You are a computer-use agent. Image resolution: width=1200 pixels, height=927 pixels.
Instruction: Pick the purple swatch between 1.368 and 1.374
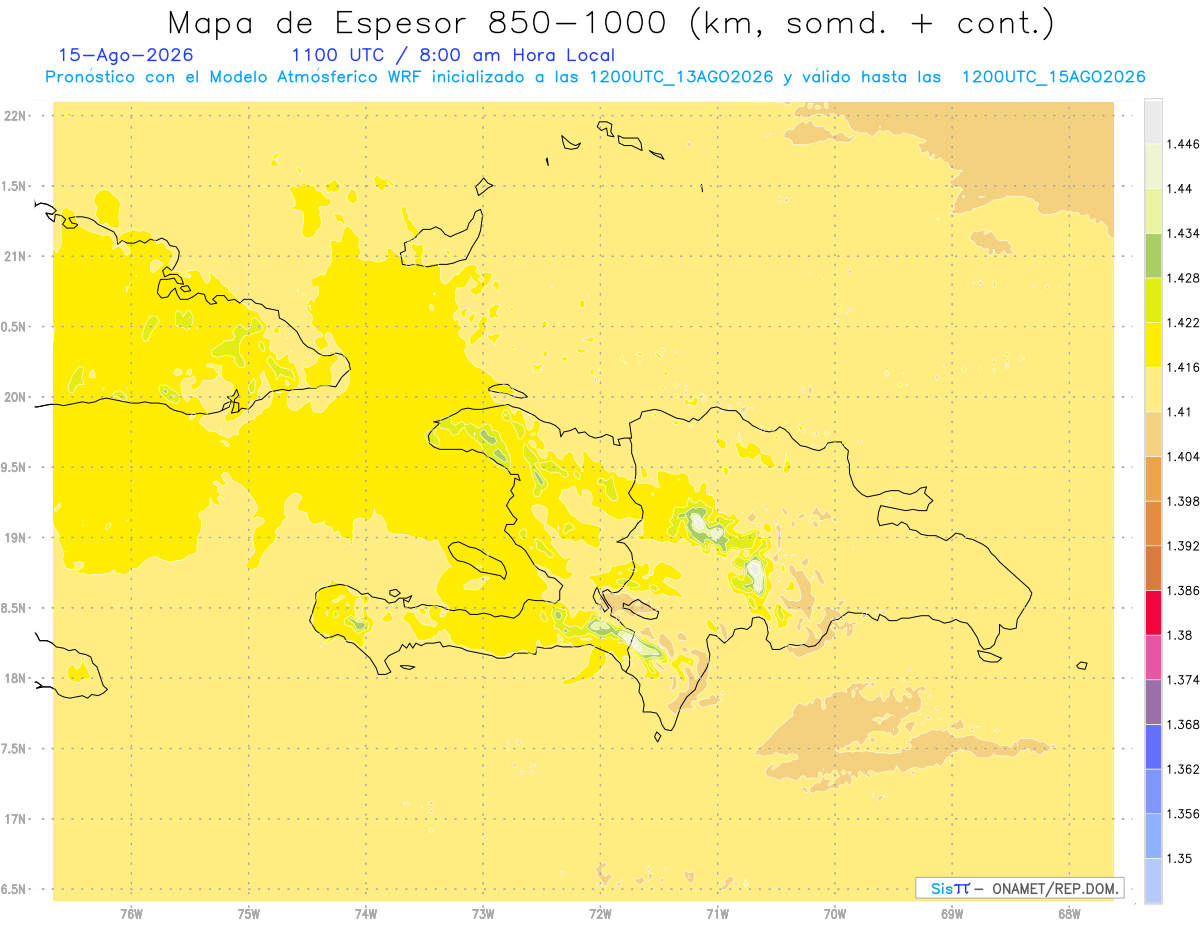coord(1153,702)
